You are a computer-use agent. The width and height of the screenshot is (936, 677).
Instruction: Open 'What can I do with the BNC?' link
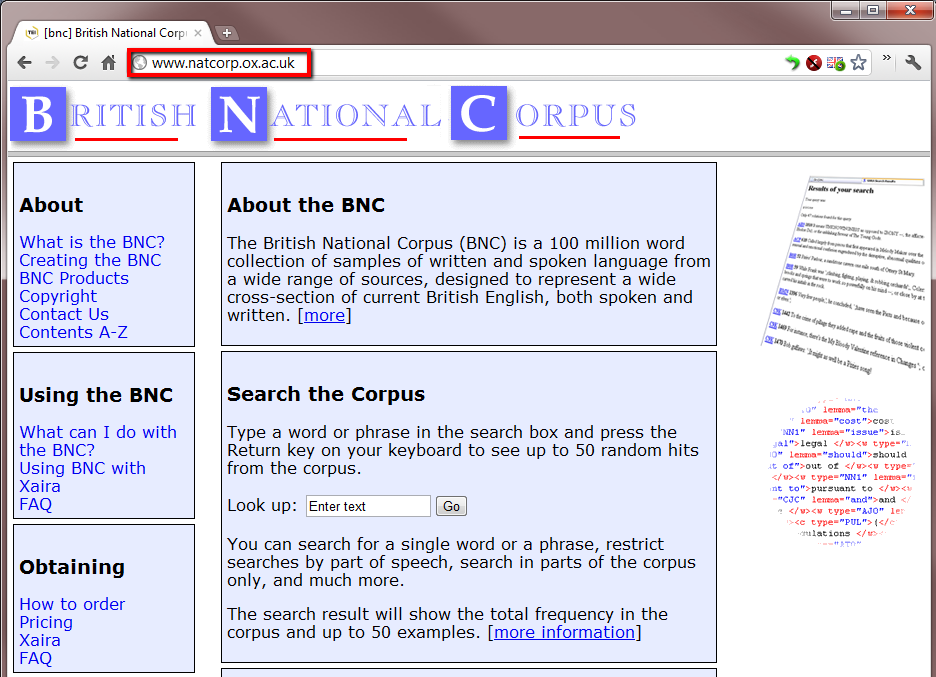pyautogui.click(x=98, y=441)
